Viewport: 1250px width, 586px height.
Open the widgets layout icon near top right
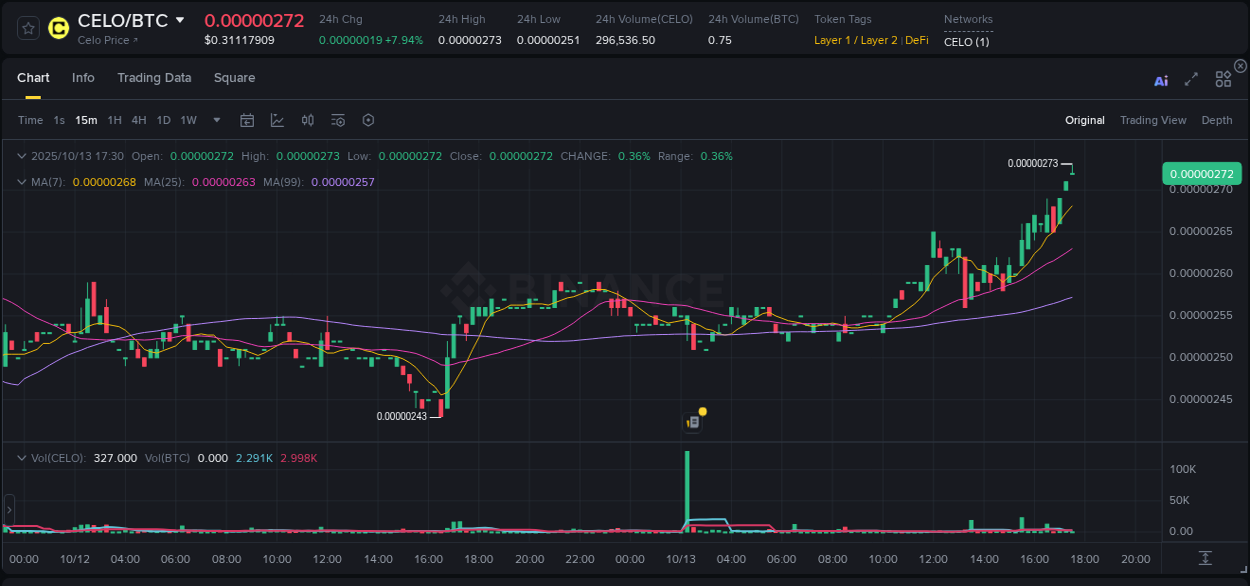point(1223,78)
